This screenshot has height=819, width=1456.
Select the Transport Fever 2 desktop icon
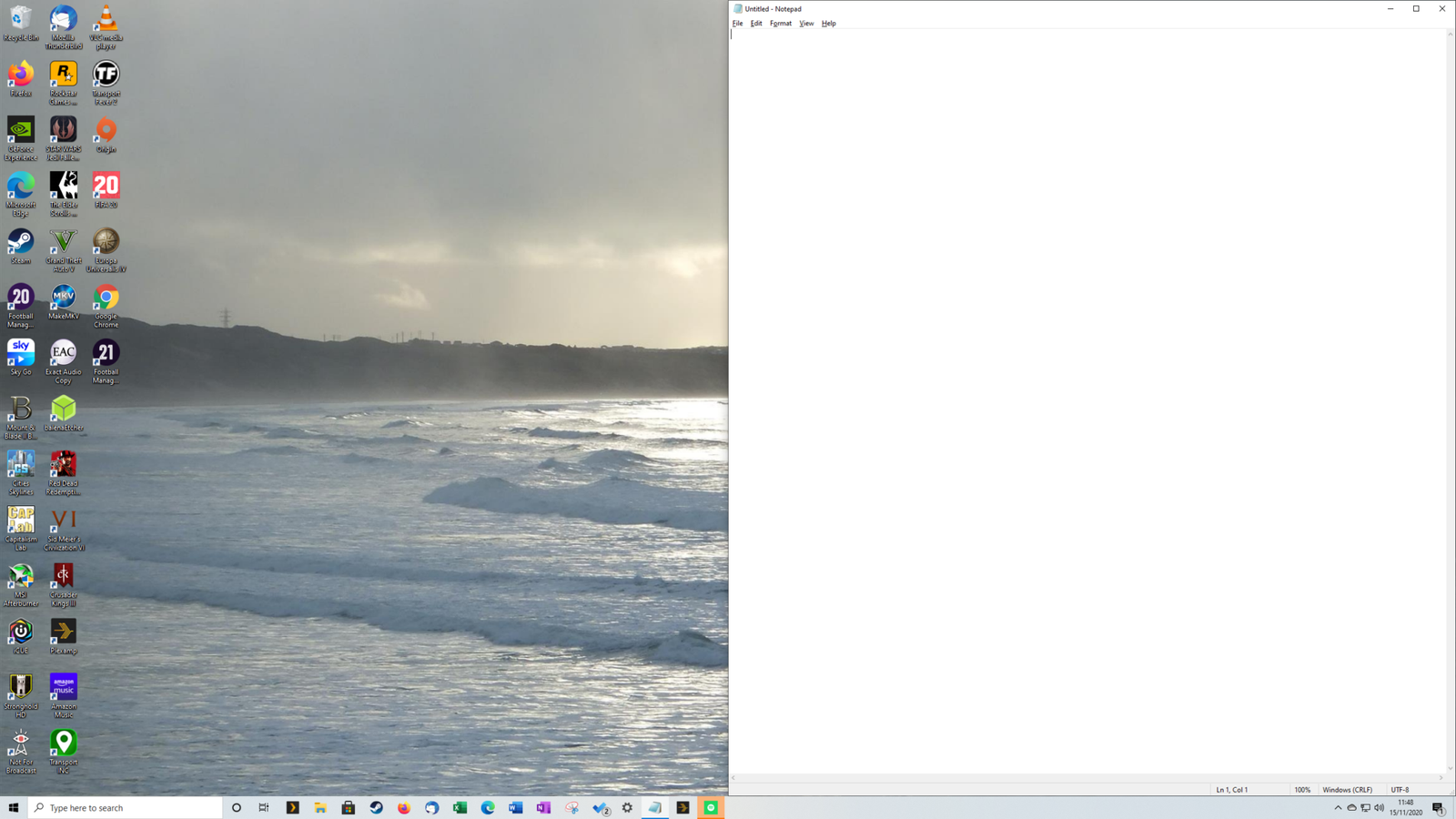click(x=106, y=83)
